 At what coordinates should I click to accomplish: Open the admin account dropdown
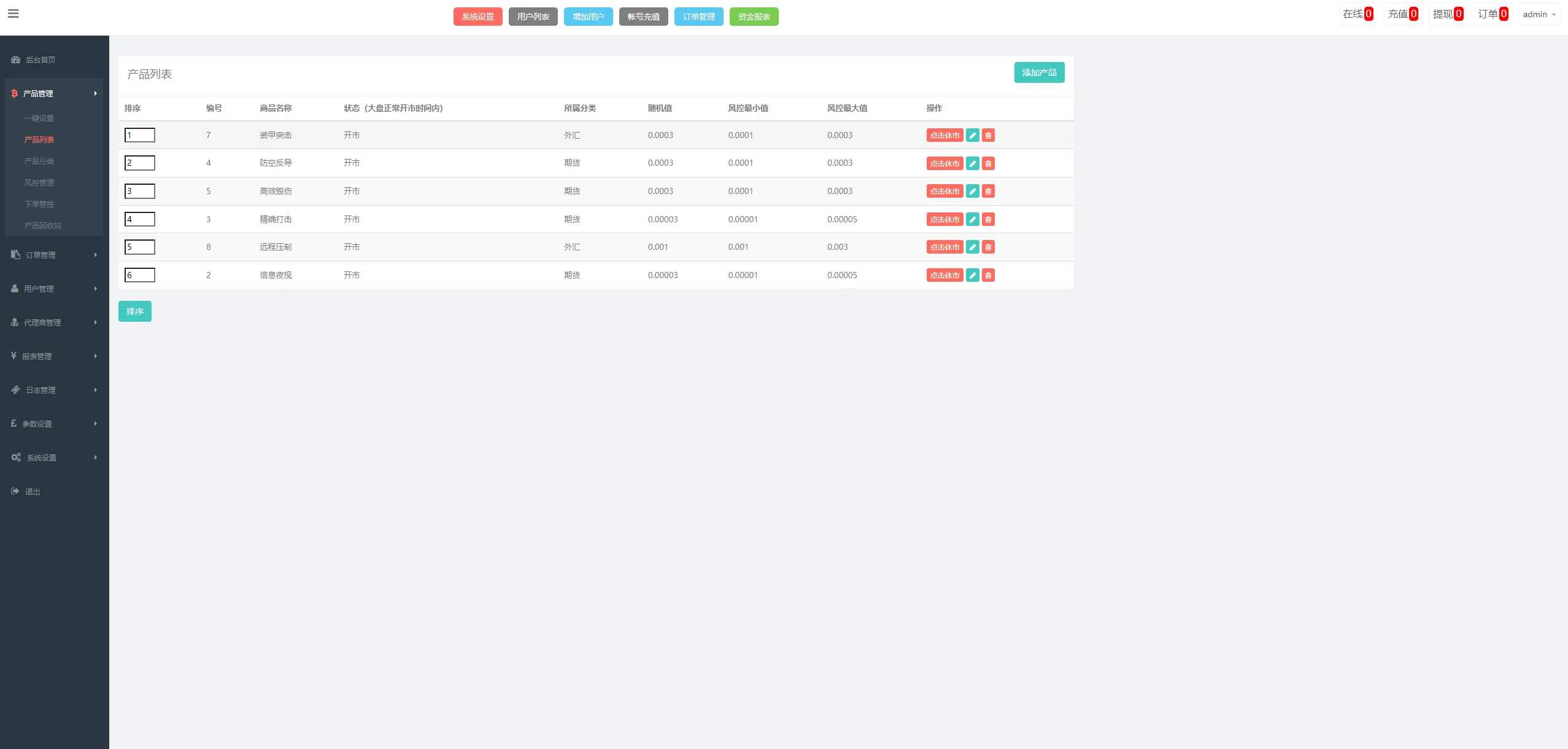point(1539,14)
